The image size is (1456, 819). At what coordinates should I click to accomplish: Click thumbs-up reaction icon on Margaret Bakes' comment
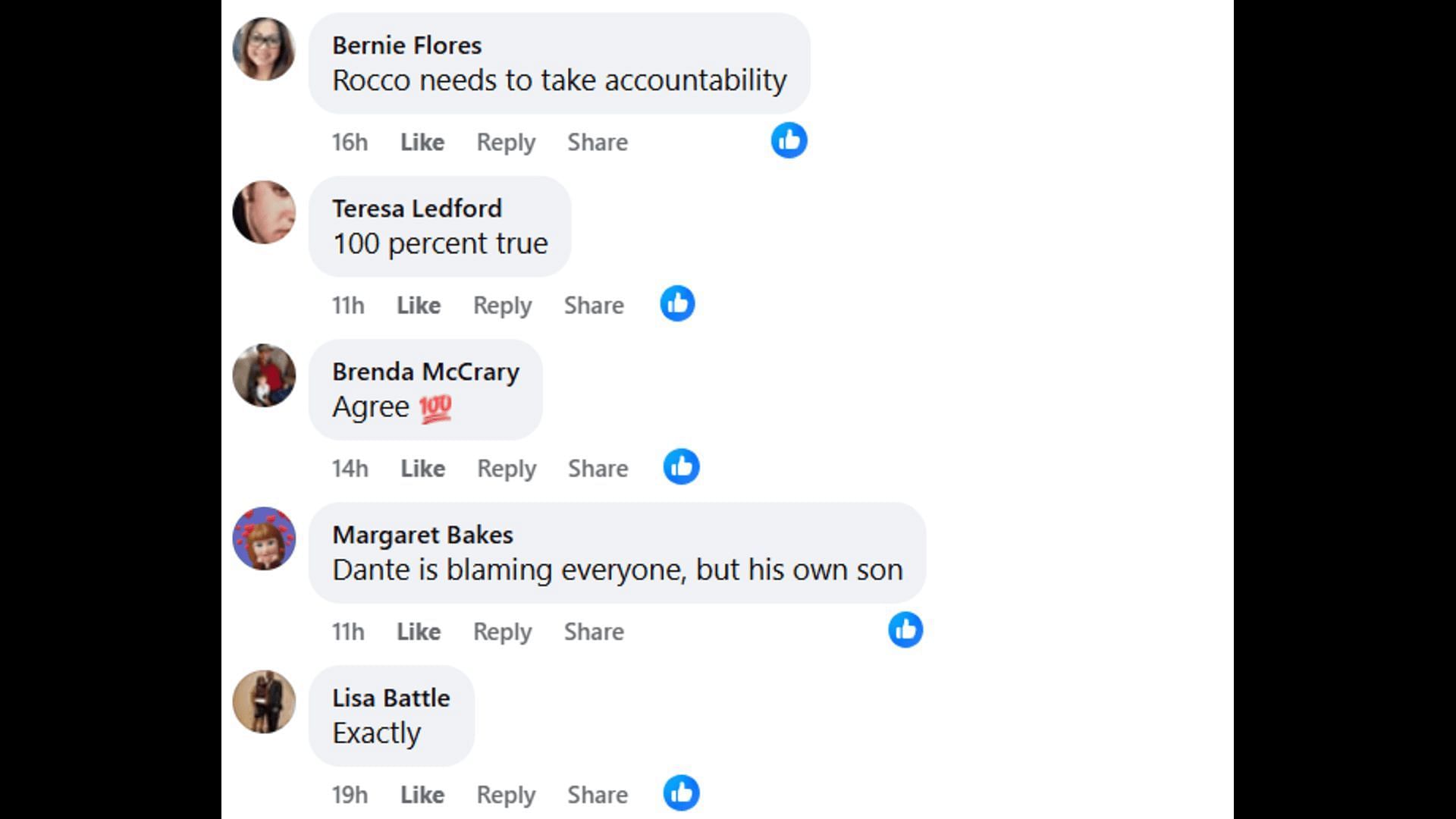(905, 630)
